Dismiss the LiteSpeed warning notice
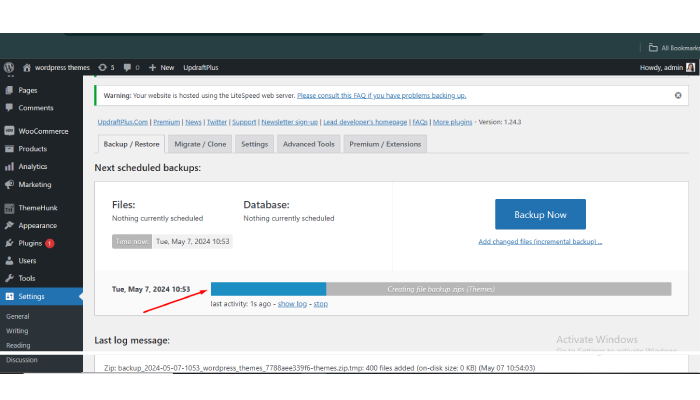This screenshot has width=700, height=400. 677,95
